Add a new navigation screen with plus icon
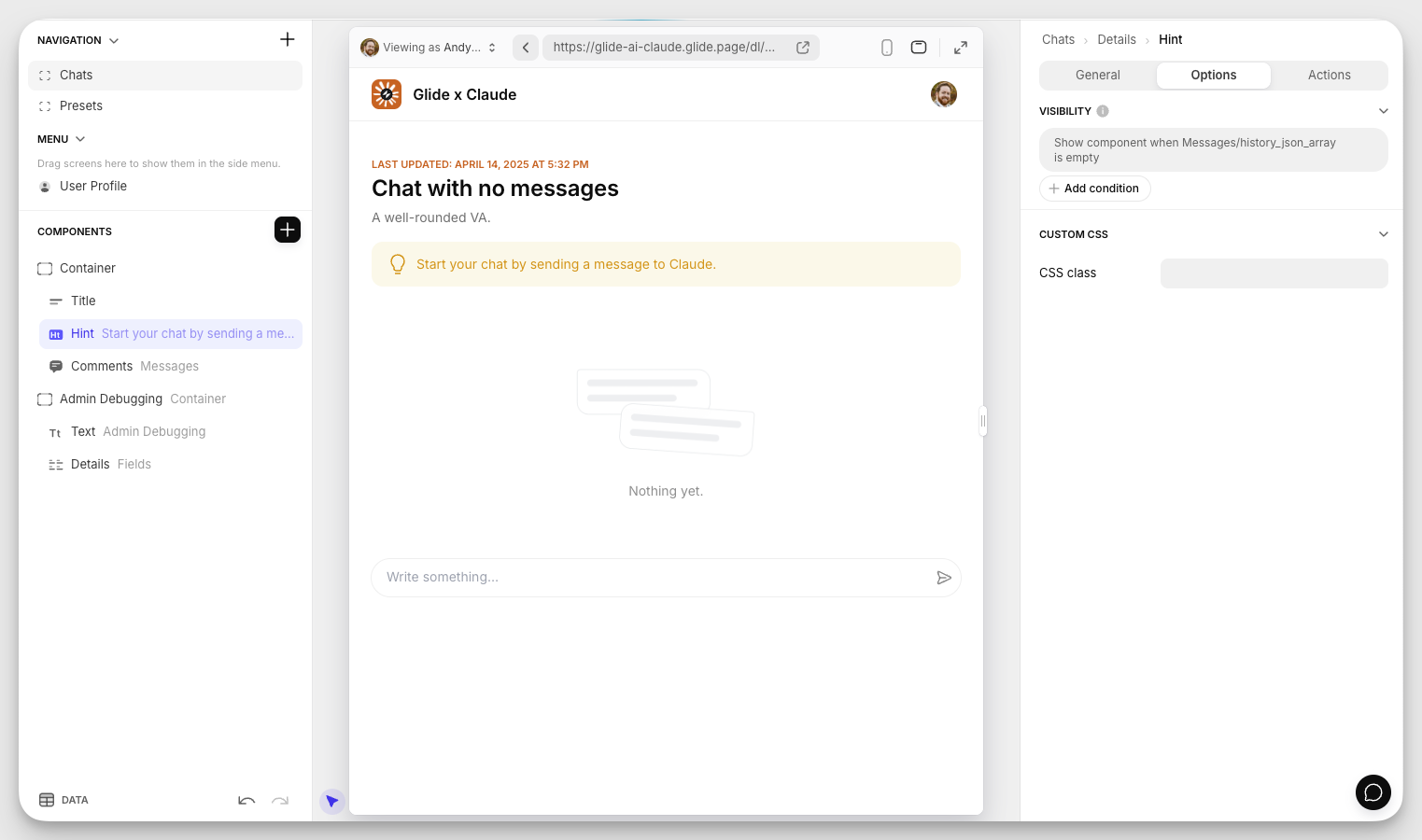 (x=288, y=39)
